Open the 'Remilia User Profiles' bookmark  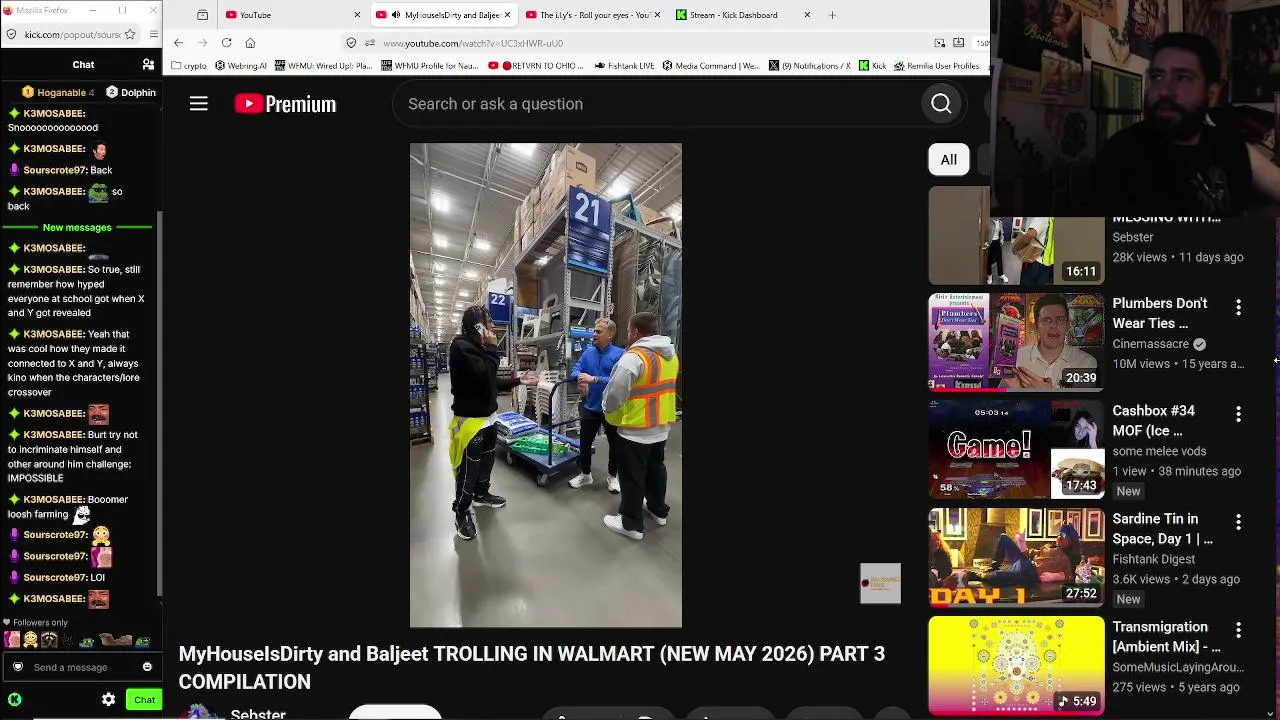(x=937, y=66)
